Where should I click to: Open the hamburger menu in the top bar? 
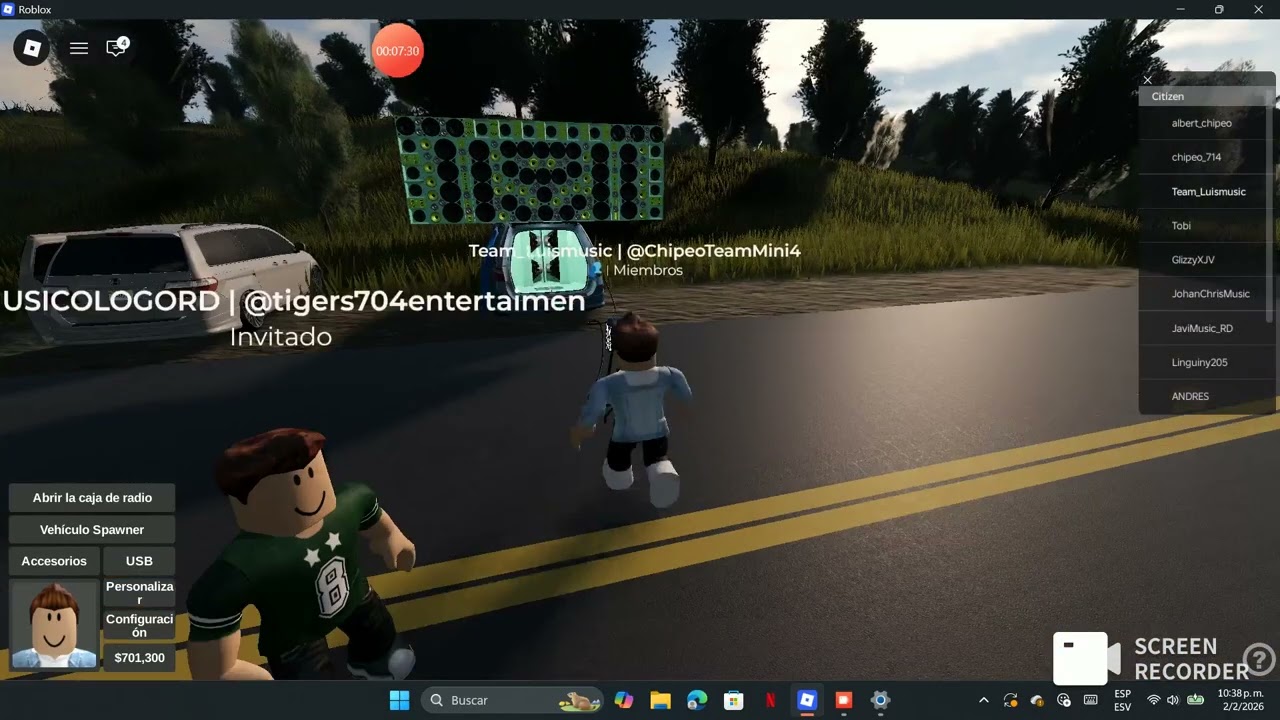pyautogui.click(x=79, y=48)
